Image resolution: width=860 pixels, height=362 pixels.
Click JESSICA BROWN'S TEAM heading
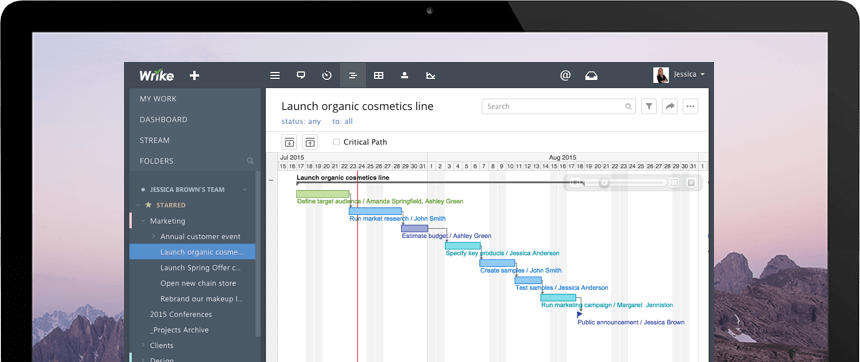pyautogui.click(x=187, y=190)
